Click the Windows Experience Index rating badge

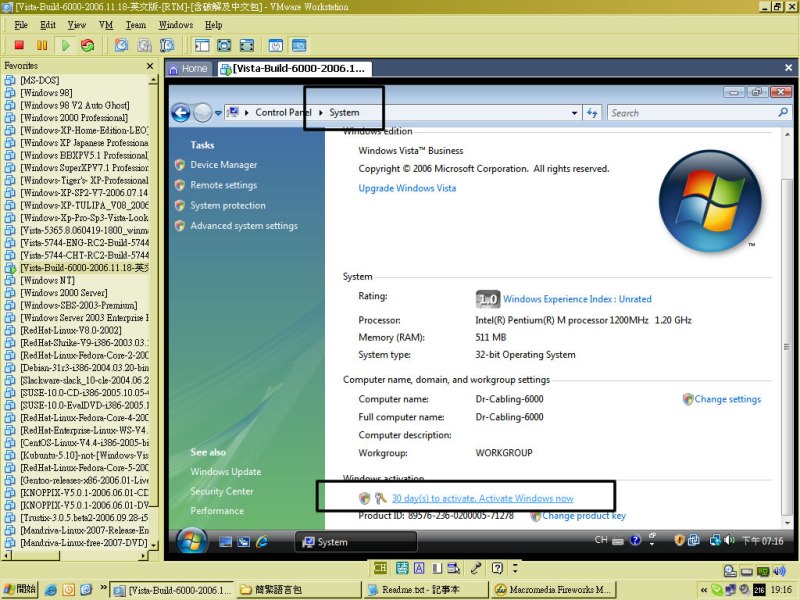pyautogui.click(x=487, y=299)
